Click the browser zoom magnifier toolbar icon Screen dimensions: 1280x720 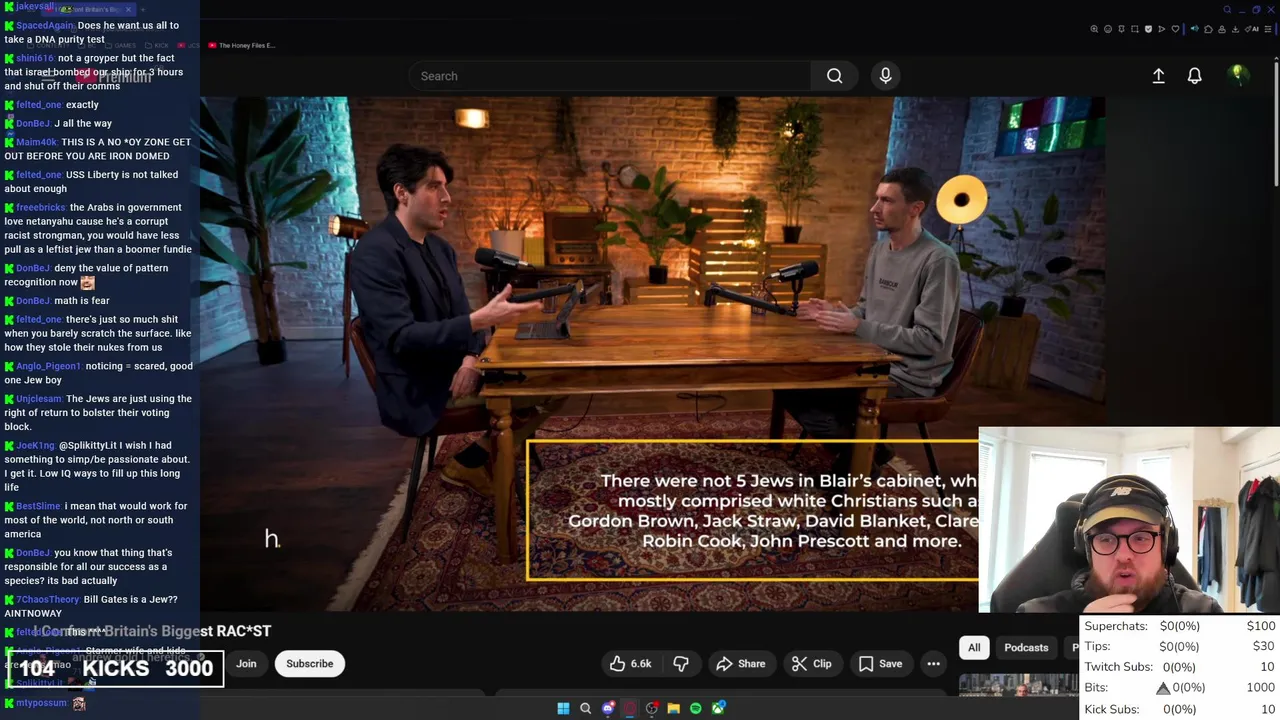click(1094, 29)
